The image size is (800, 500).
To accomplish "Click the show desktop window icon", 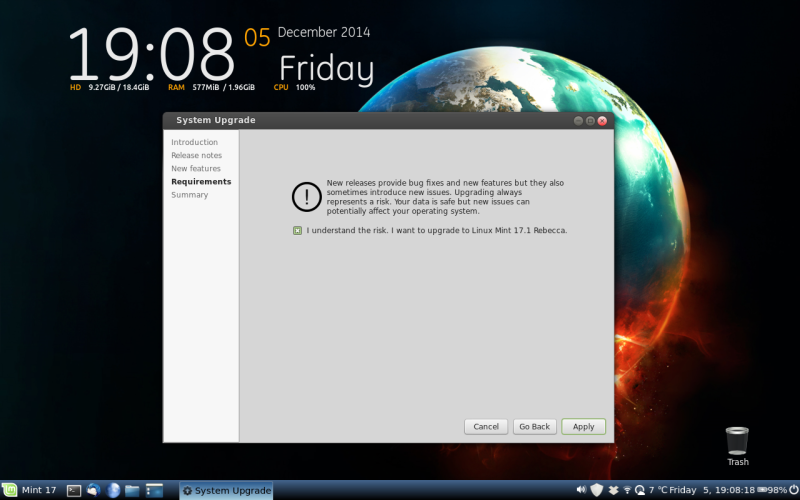I will point(154,490).
